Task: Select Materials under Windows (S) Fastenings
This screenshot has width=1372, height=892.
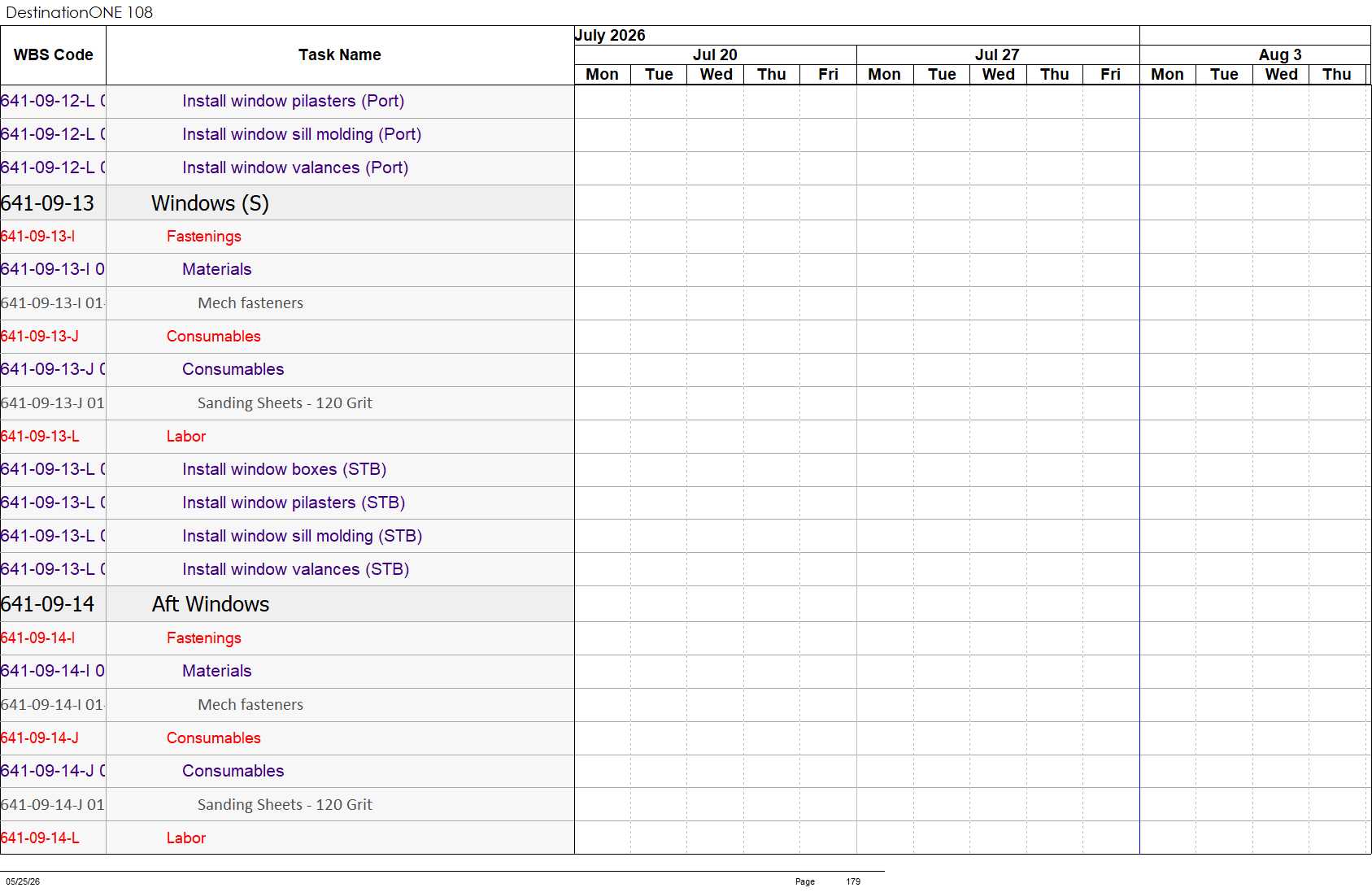Action: [x=216, y=269]
